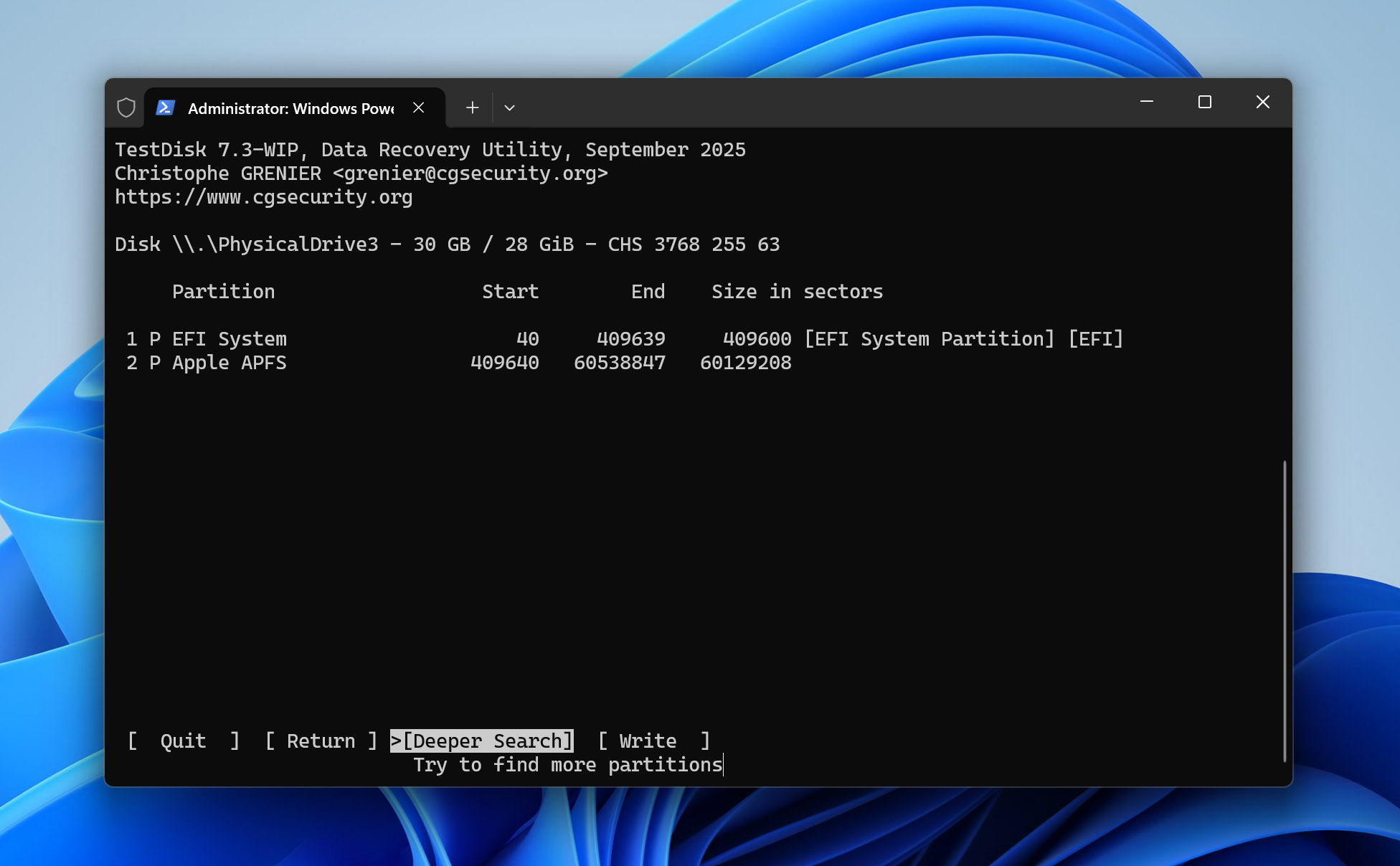Screen dimensions: 1400x866
Task: Click the end value 60538847
Action: 620,363
